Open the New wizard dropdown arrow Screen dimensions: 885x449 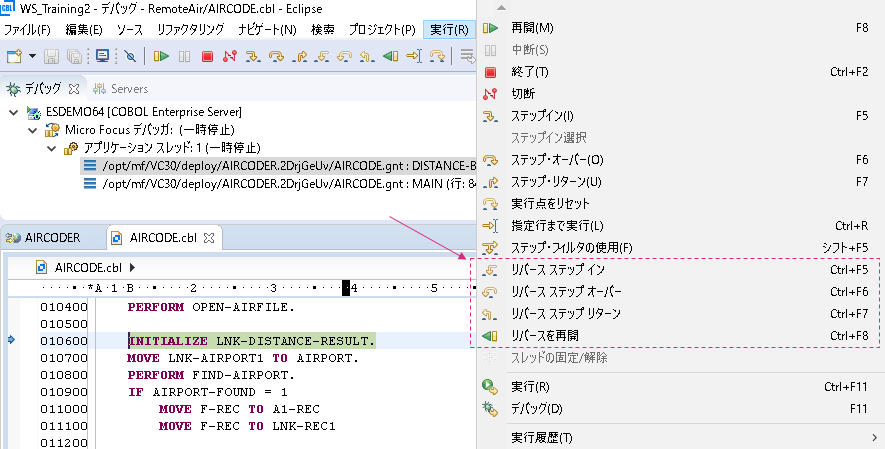coord(32,56)
